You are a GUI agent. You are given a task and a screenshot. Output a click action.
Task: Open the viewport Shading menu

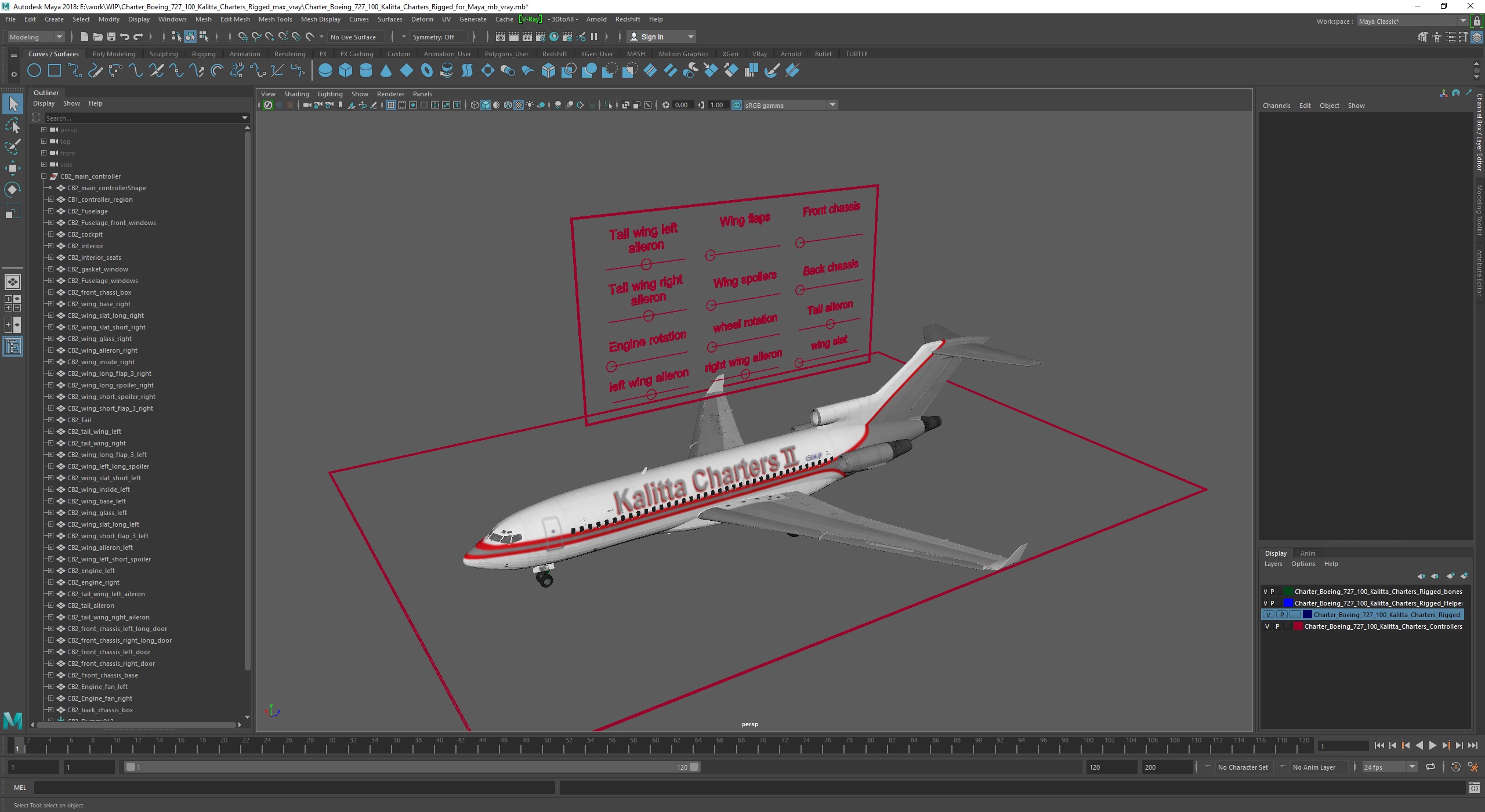pyautogui.click(x=296, y=94)
